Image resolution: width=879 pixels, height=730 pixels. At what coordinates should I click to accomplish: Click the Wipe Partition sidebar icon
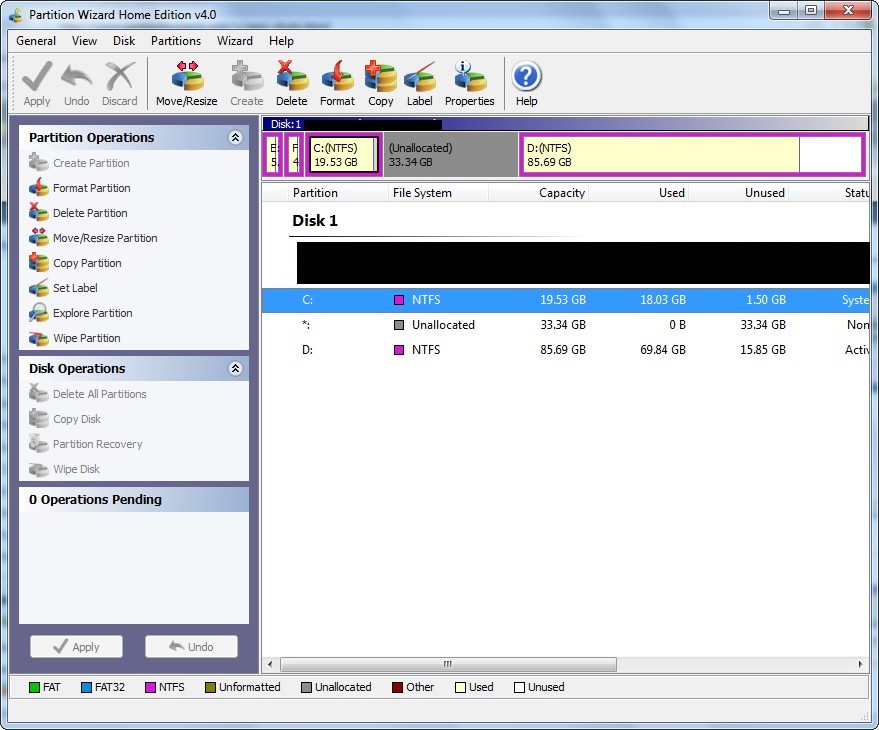39,338
